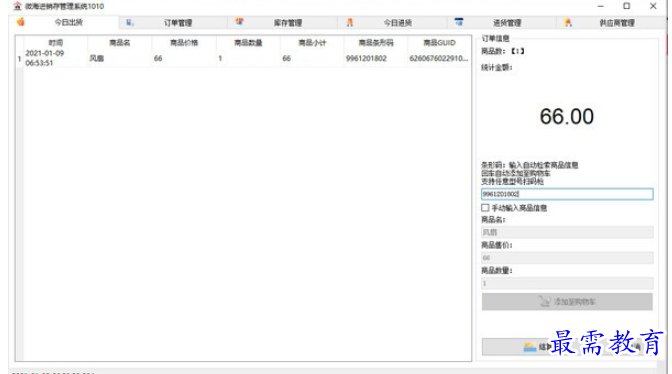Minimize the application window
The image size is (672, 374).
click(x=600, y=6)
